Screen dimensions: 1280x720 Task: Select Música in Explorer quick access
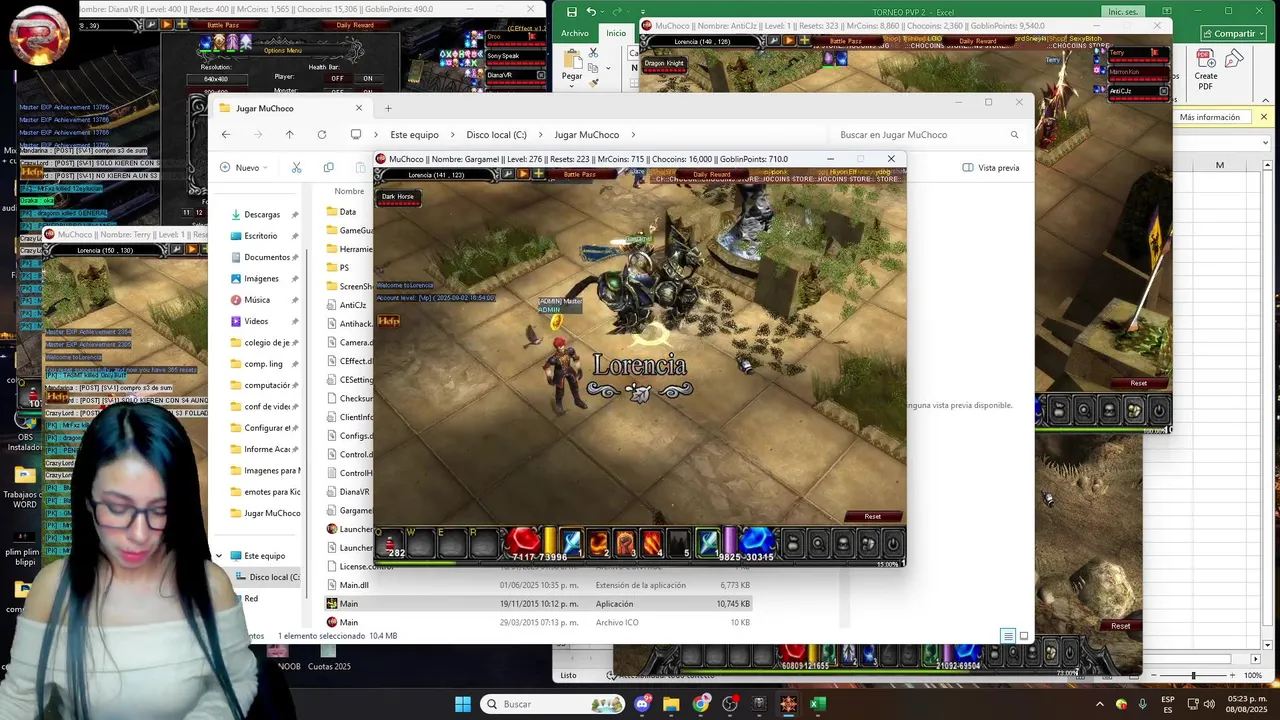257,300
